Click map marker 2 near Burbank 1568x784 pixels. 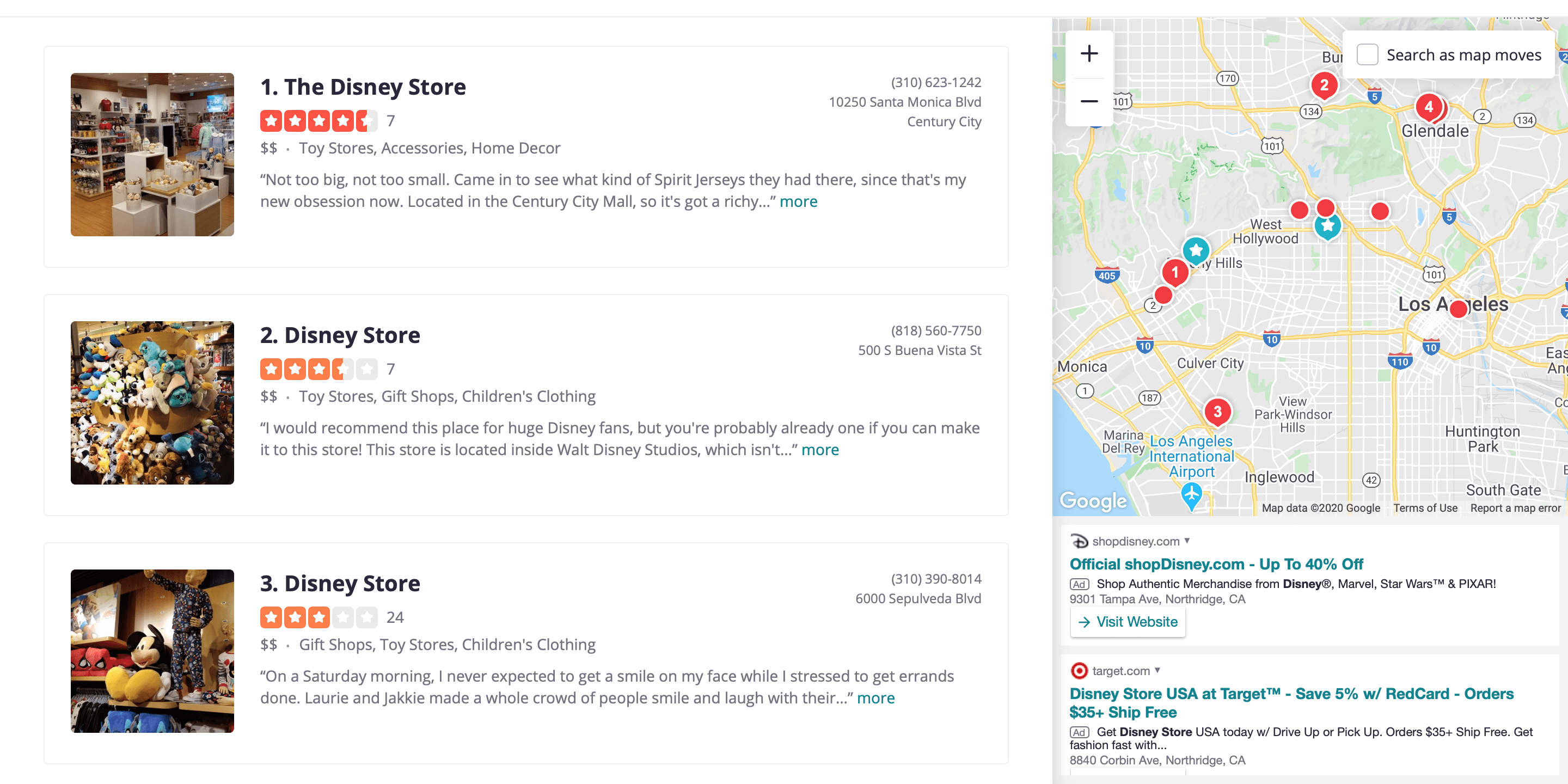point(1324,86)
